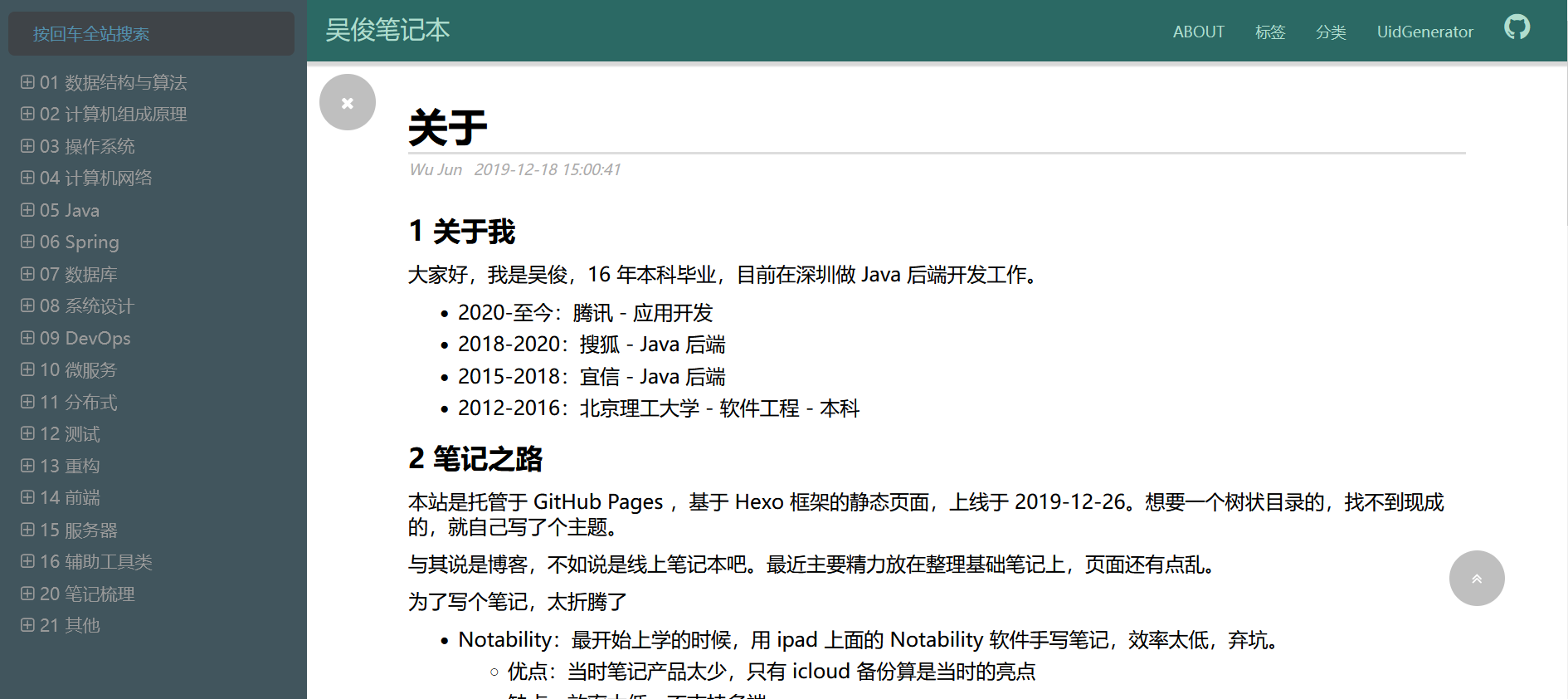This screenshot has height=699, width=1568.
Task: Expand the 11 分布式 plus icon
Action: [27, 402]
